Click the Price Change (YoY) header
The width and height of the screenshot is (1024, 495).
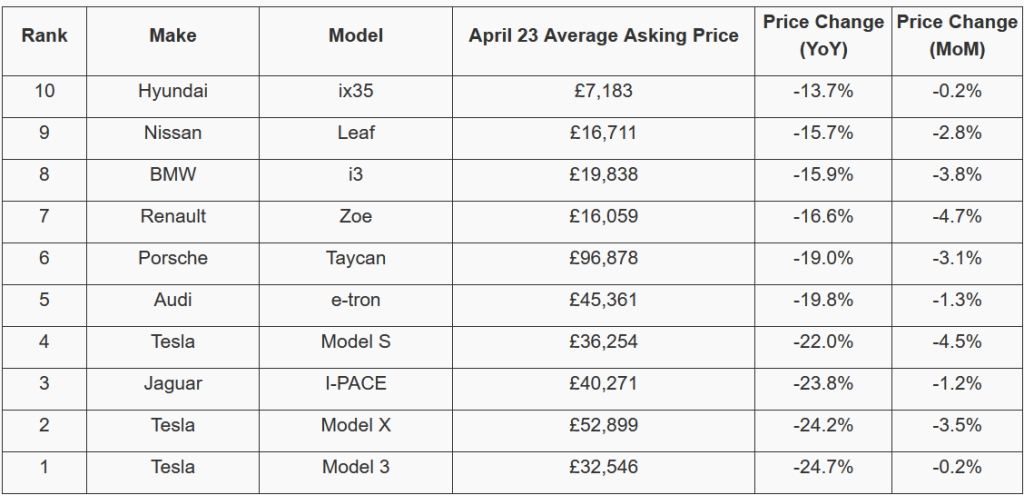823,35
